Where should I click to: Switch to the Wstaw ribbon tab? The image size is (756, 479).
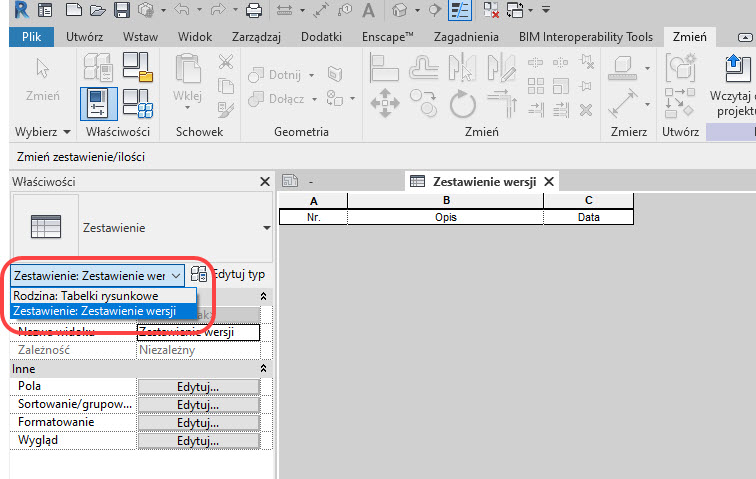click(x=140, y=37)
